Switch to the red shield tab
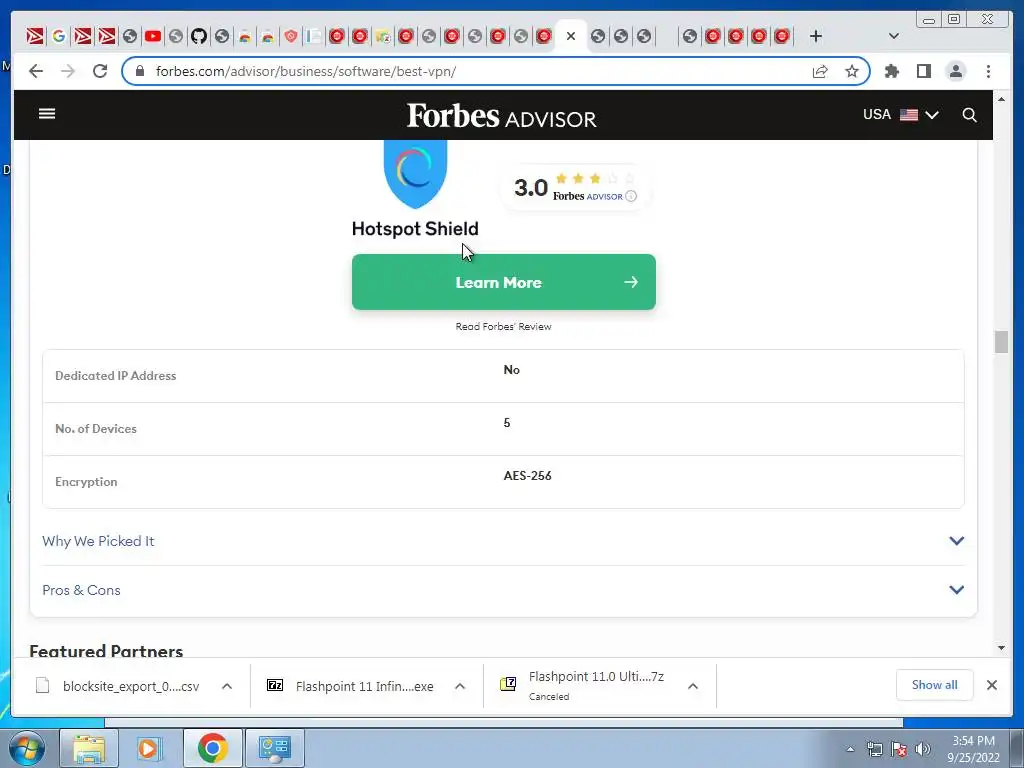Screen dimensions: 1024x768 [x=291, y=36]
